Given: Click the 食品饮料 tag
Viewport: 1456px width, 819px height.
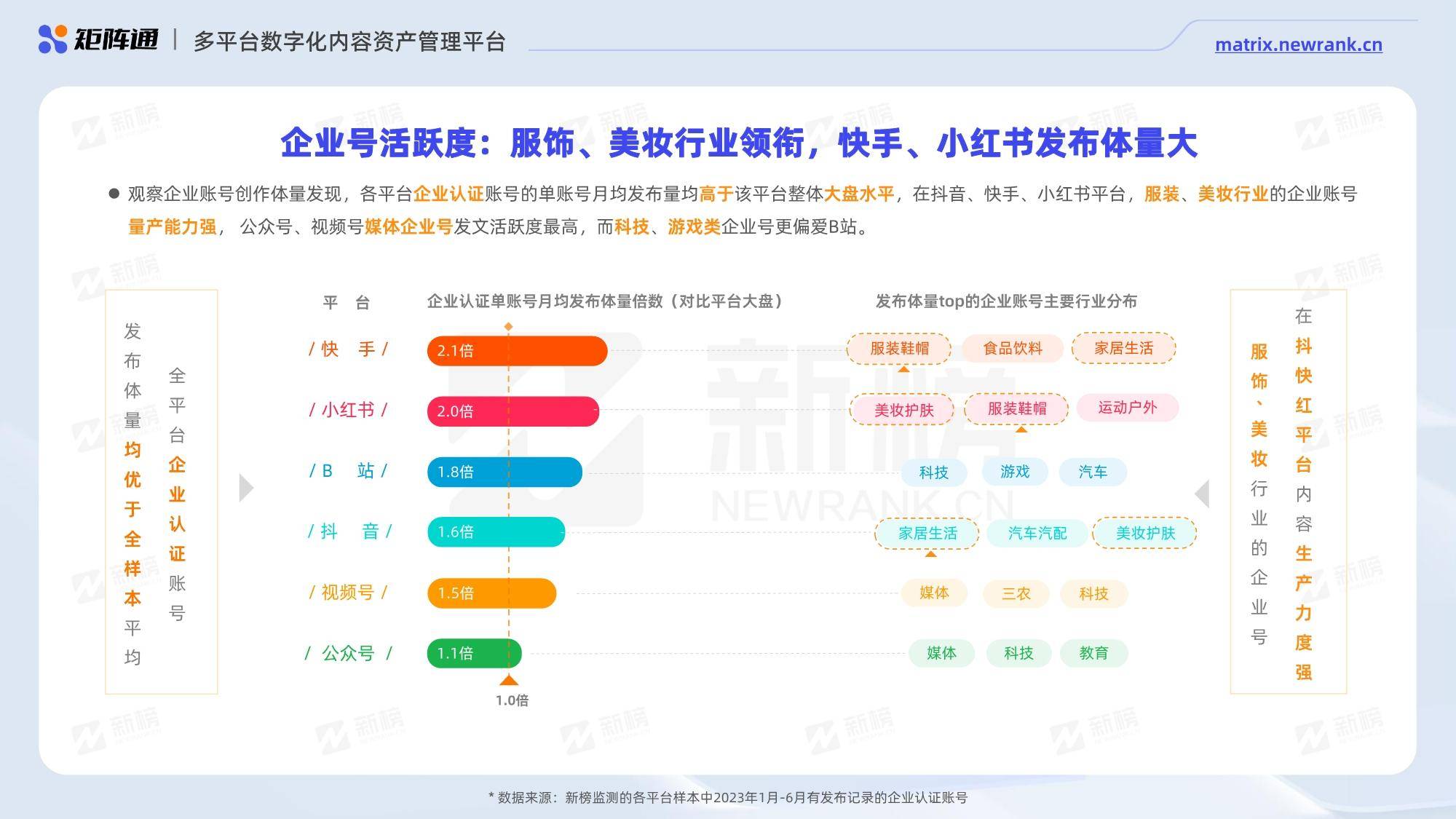Looking at the screenshot, I should point(1013,348).
